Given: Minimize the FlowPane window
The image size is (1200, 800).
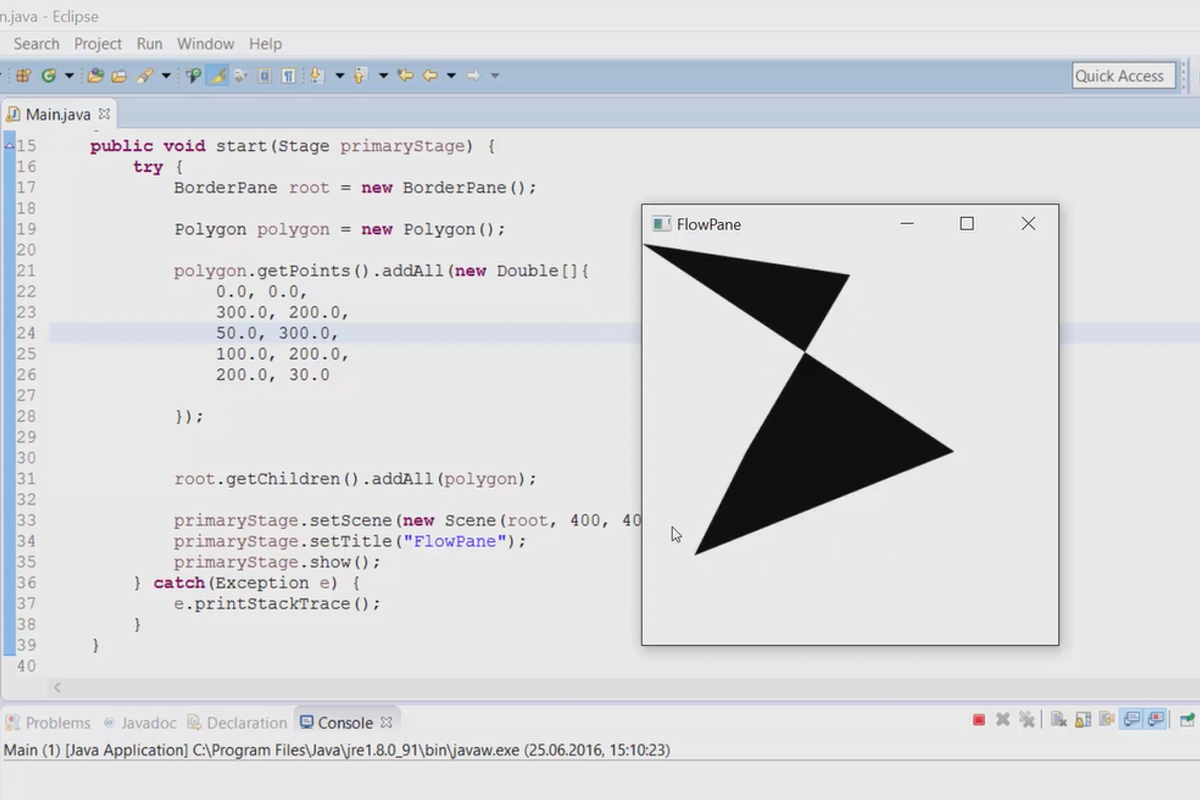Looking at the screenshot, I should (907, 224).
